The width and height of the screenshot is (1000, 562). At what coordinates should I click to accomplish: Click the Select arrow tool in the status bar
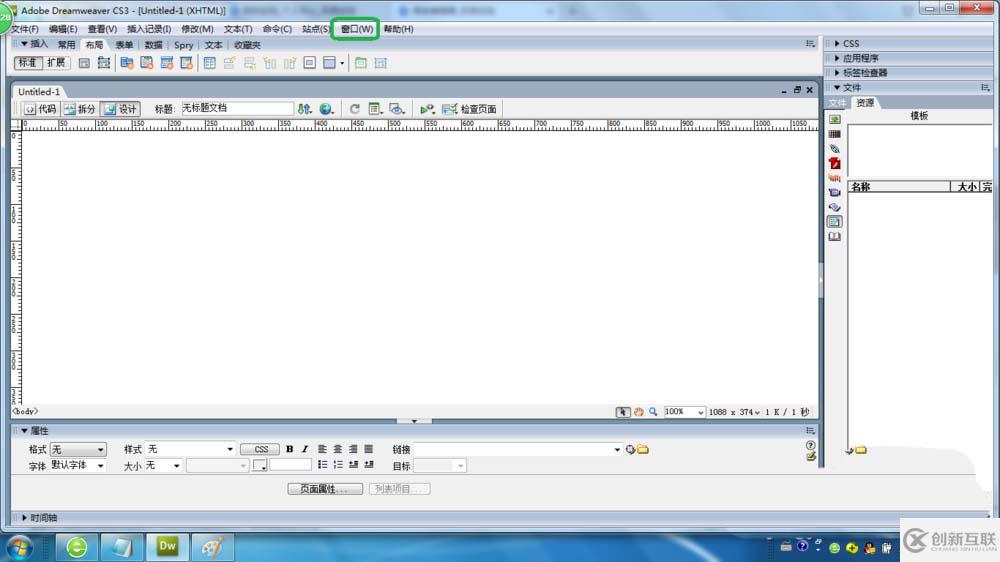point(622,412)
